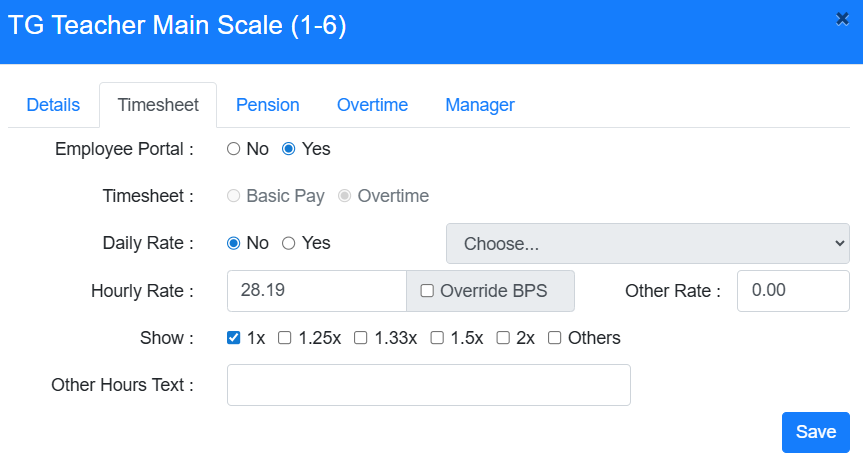The height and width of the screenshot is (465, 863).
Task: Enable the 1.25x show checkbox
Action: tap(285, 338)
